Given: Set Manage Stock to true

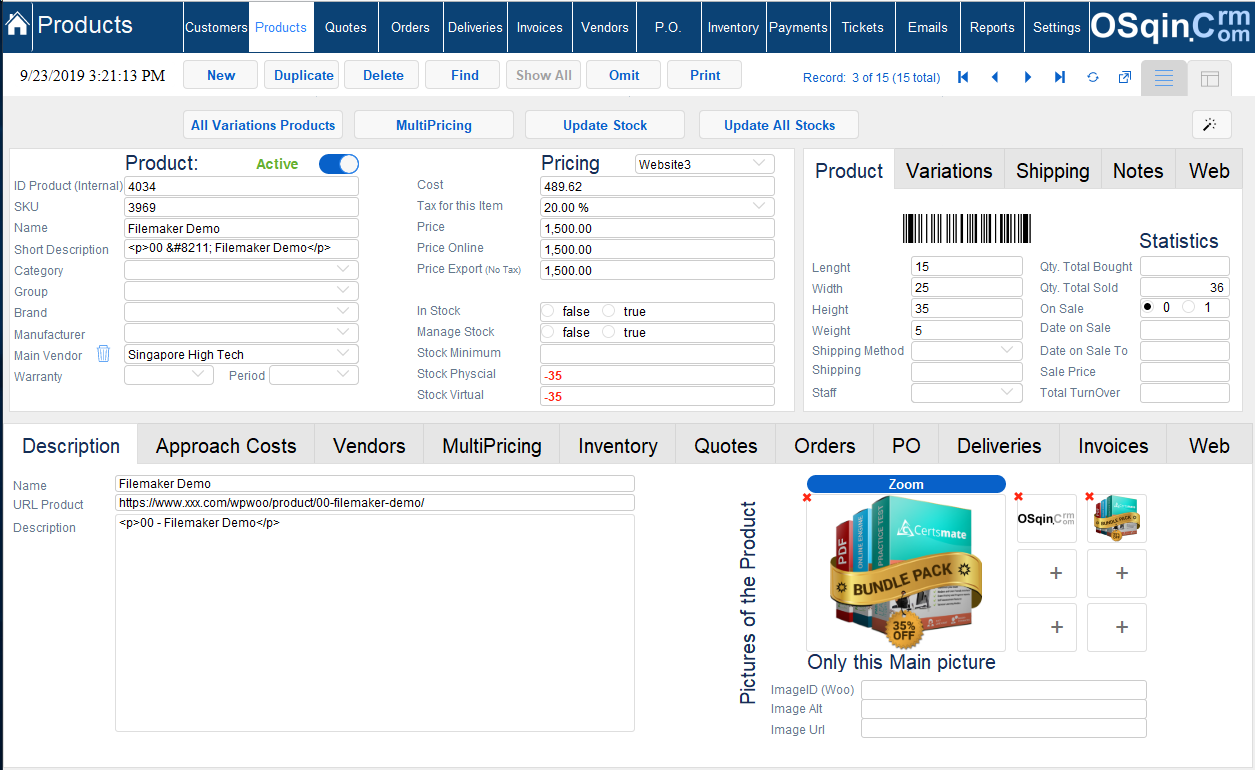Looking at the screenshot, I should [609, 333].
